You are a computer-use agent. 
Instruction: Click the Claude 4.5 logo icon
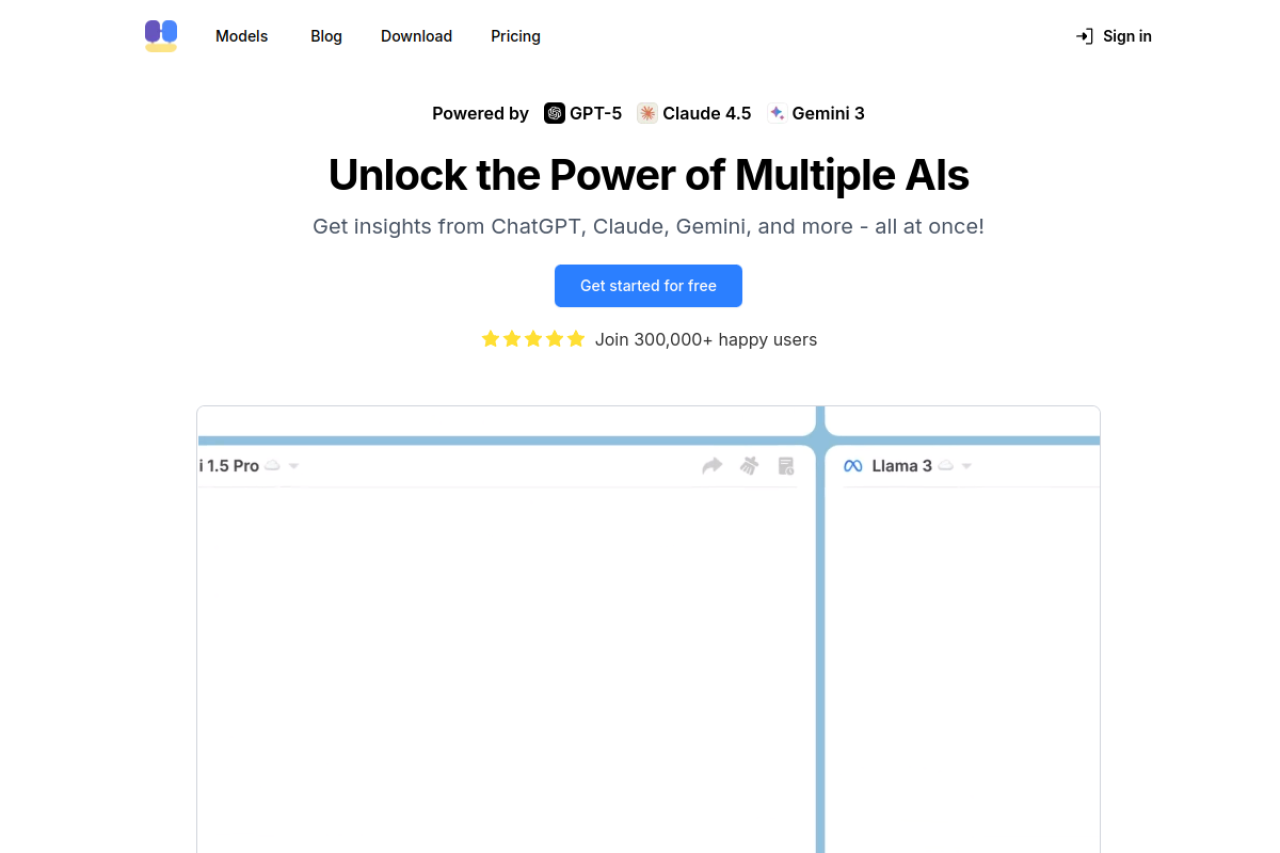pos(647,113)
